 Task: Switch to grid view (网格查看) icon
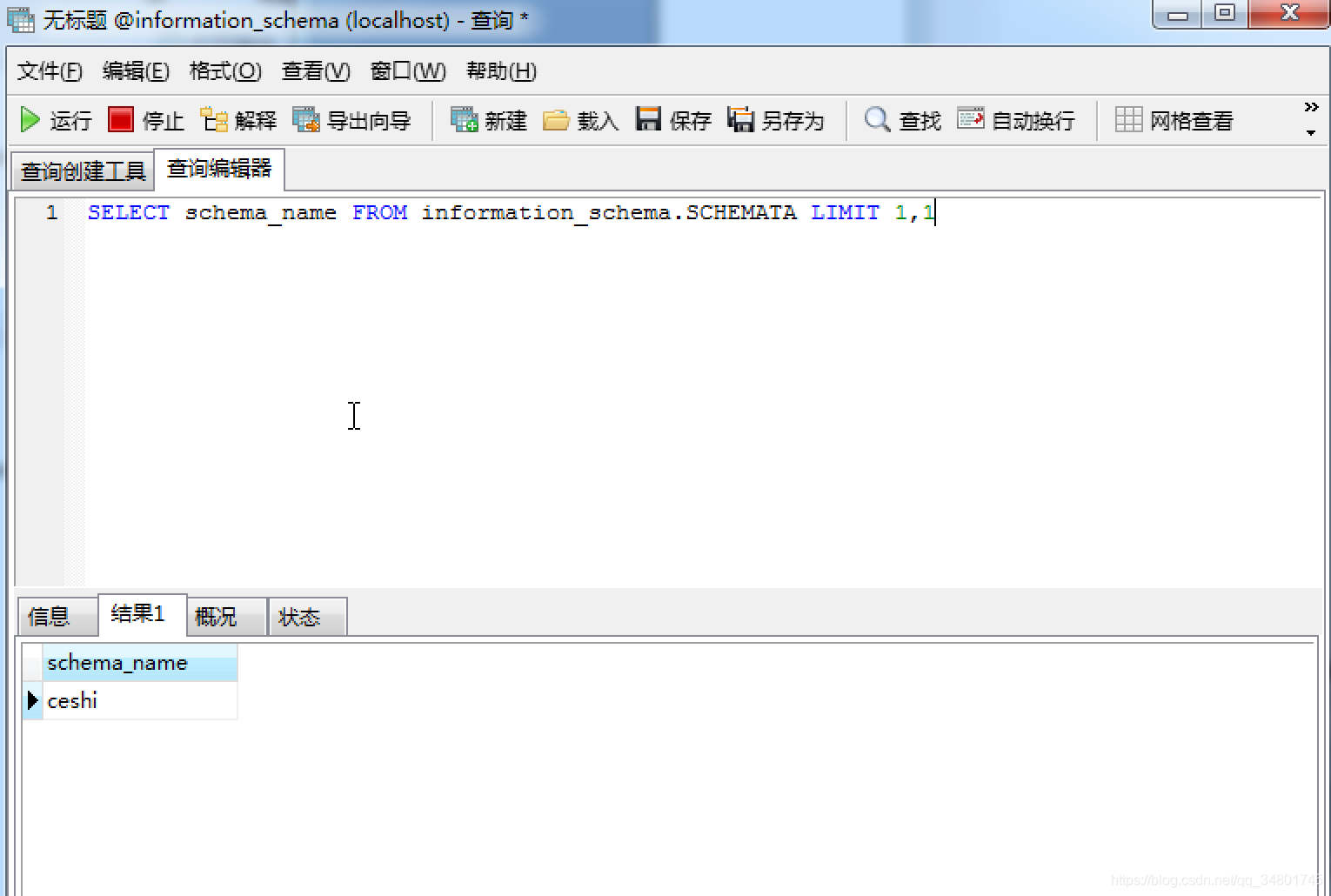tap(1128, 119)
